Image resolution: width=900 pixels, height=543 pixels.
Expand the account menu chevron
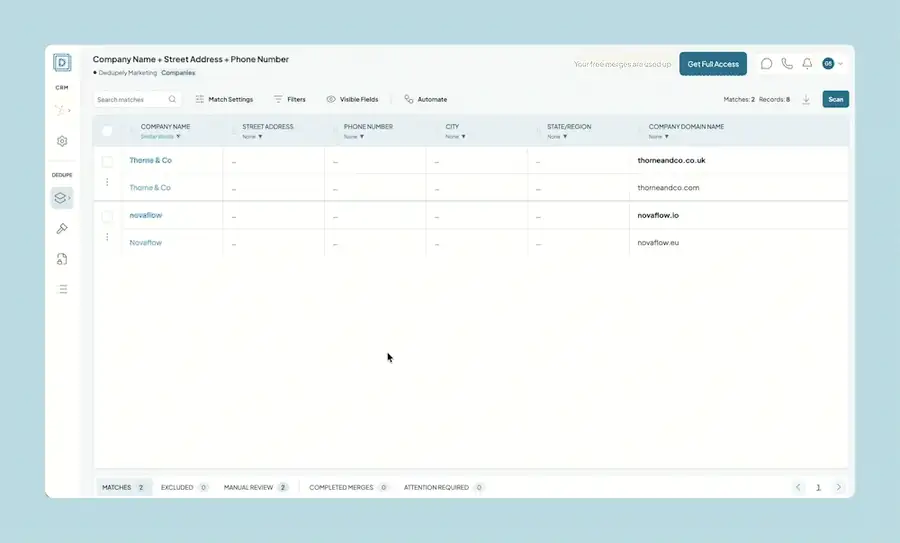840,64
